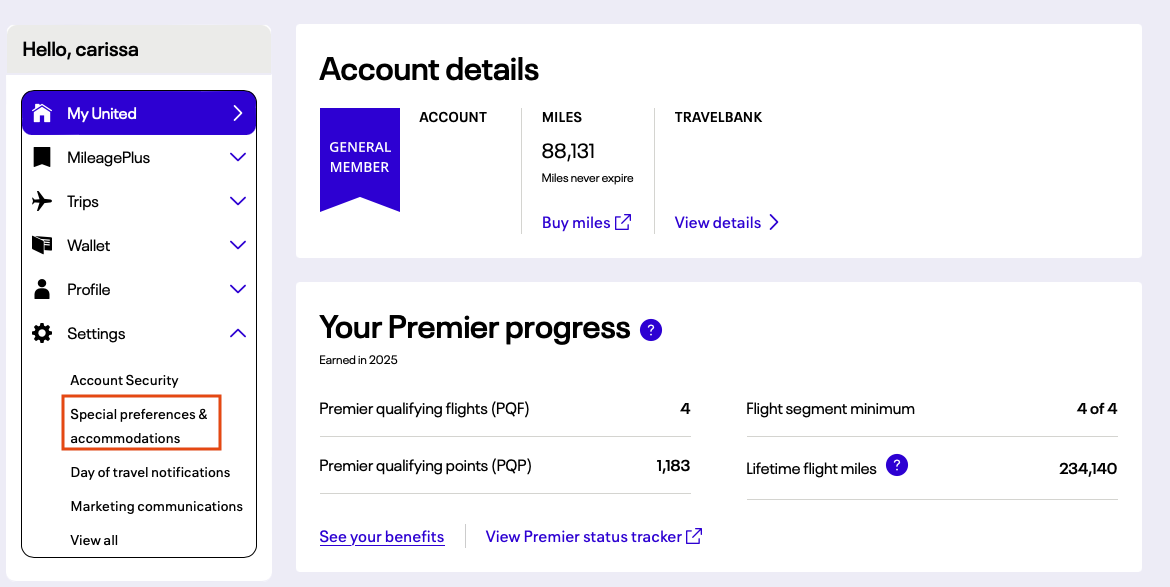Expand the MileagePlus chevron
Screen dimensions: 1170x587
pos(238,157)
